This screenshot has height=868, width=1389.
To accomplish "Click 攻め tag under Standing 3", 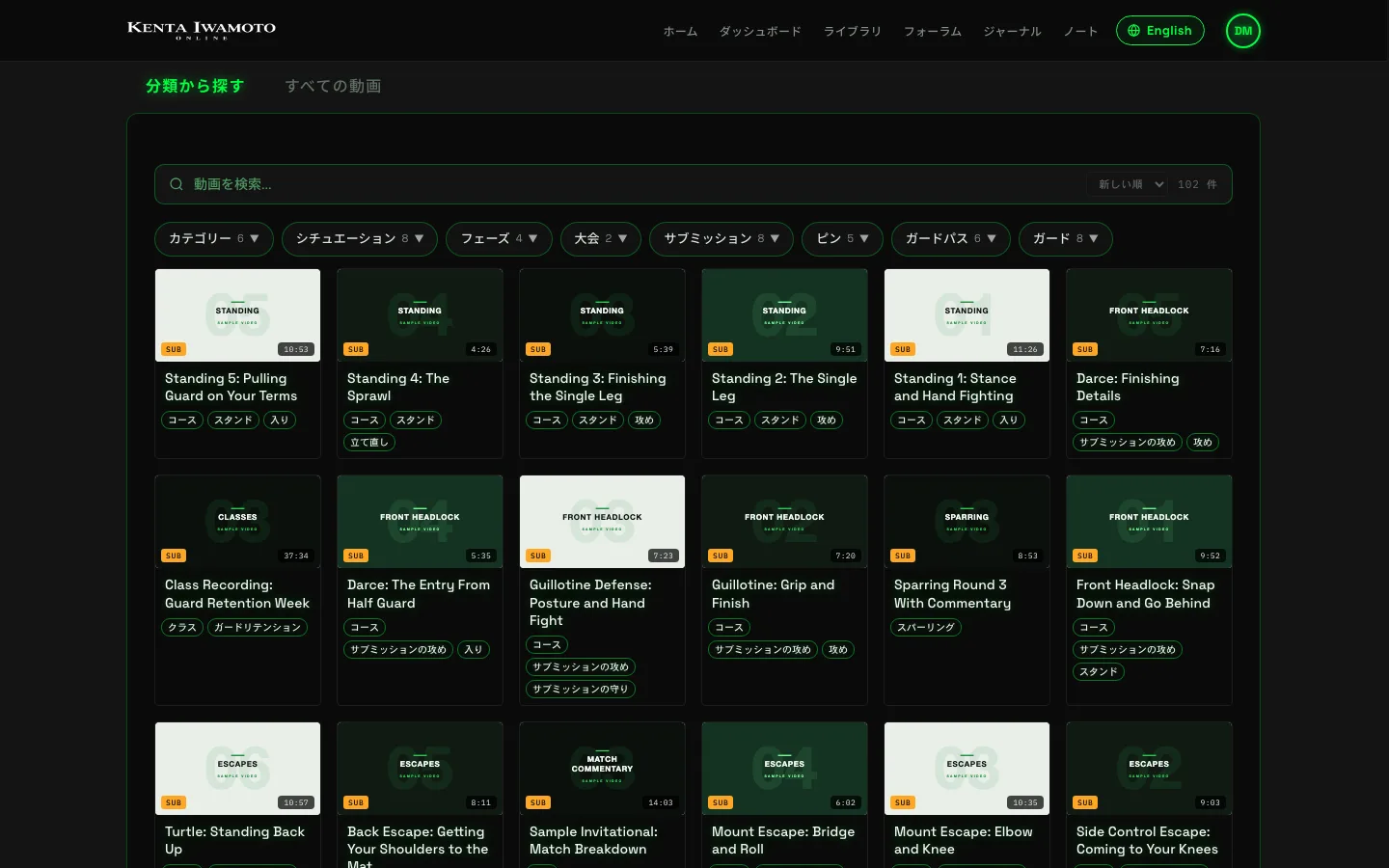I will [644, 420].
